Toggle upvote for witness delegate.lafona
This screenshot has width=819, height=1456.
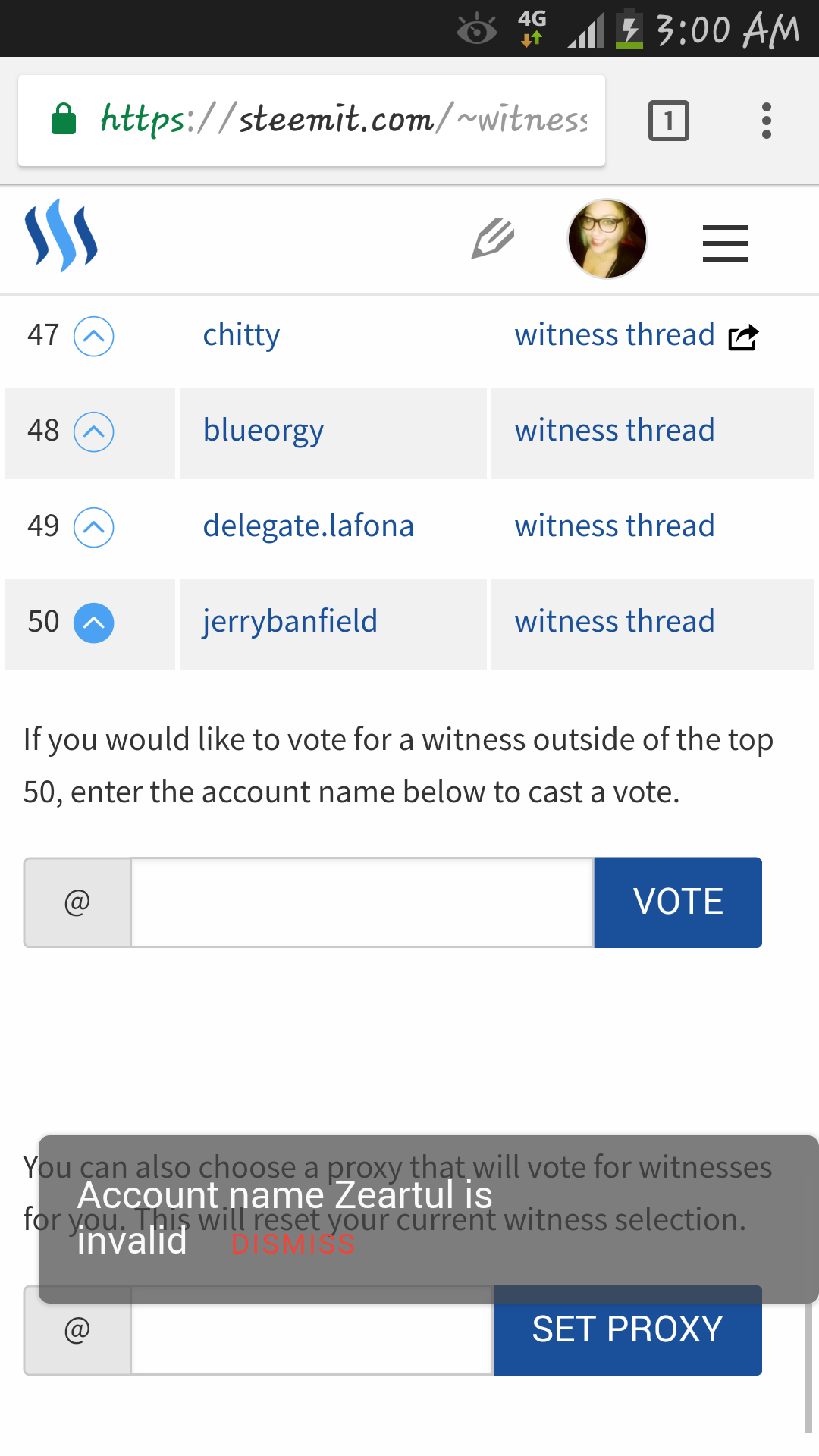click(94, 527)
